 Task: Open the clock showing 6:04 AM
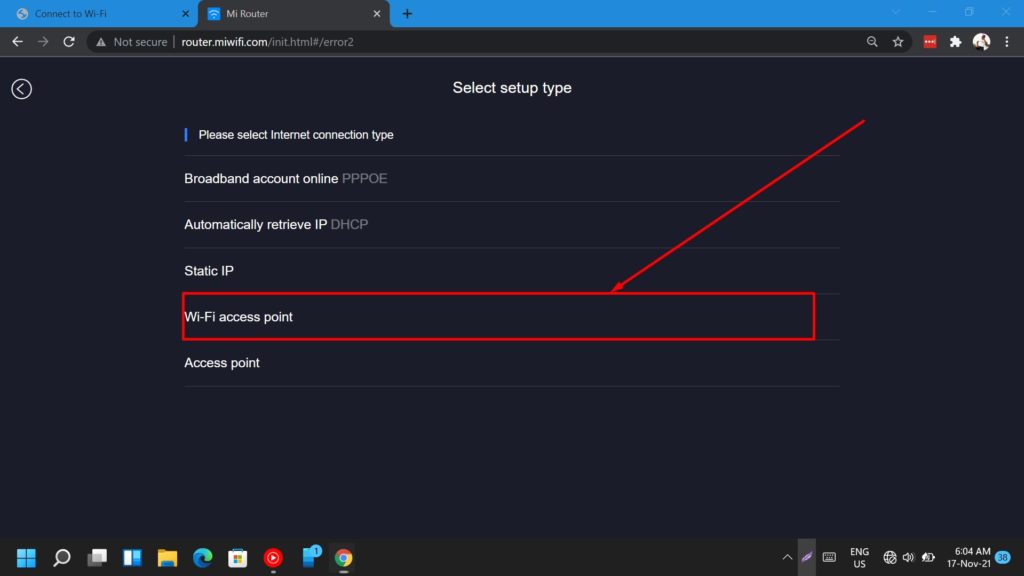968,558
